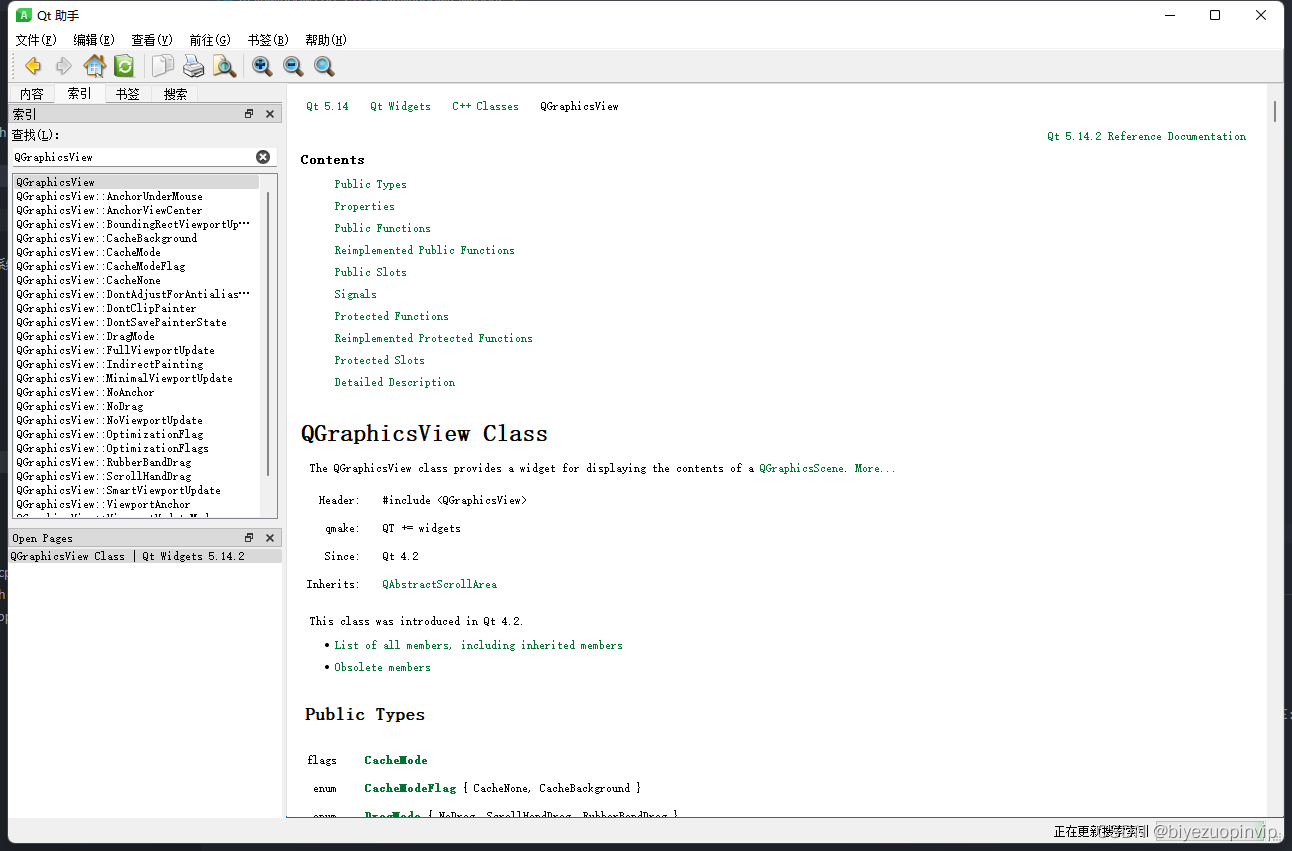Close the 索引 panel
Image resolution: width=1292 pixels, height=851 pixels.
(x=270, y=114)
